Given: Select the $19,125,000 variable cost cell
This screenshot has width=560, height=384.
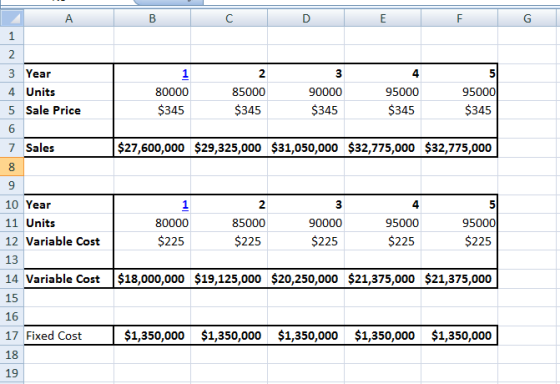Looking at the screenshot, I should click(229, 279).
